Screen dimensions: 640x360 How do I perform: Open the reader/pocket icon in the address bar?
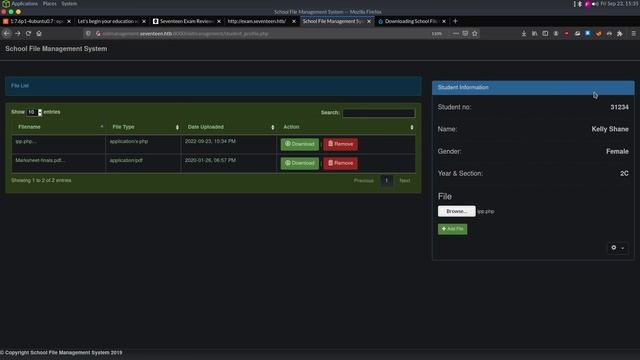(x=465, y=33)
